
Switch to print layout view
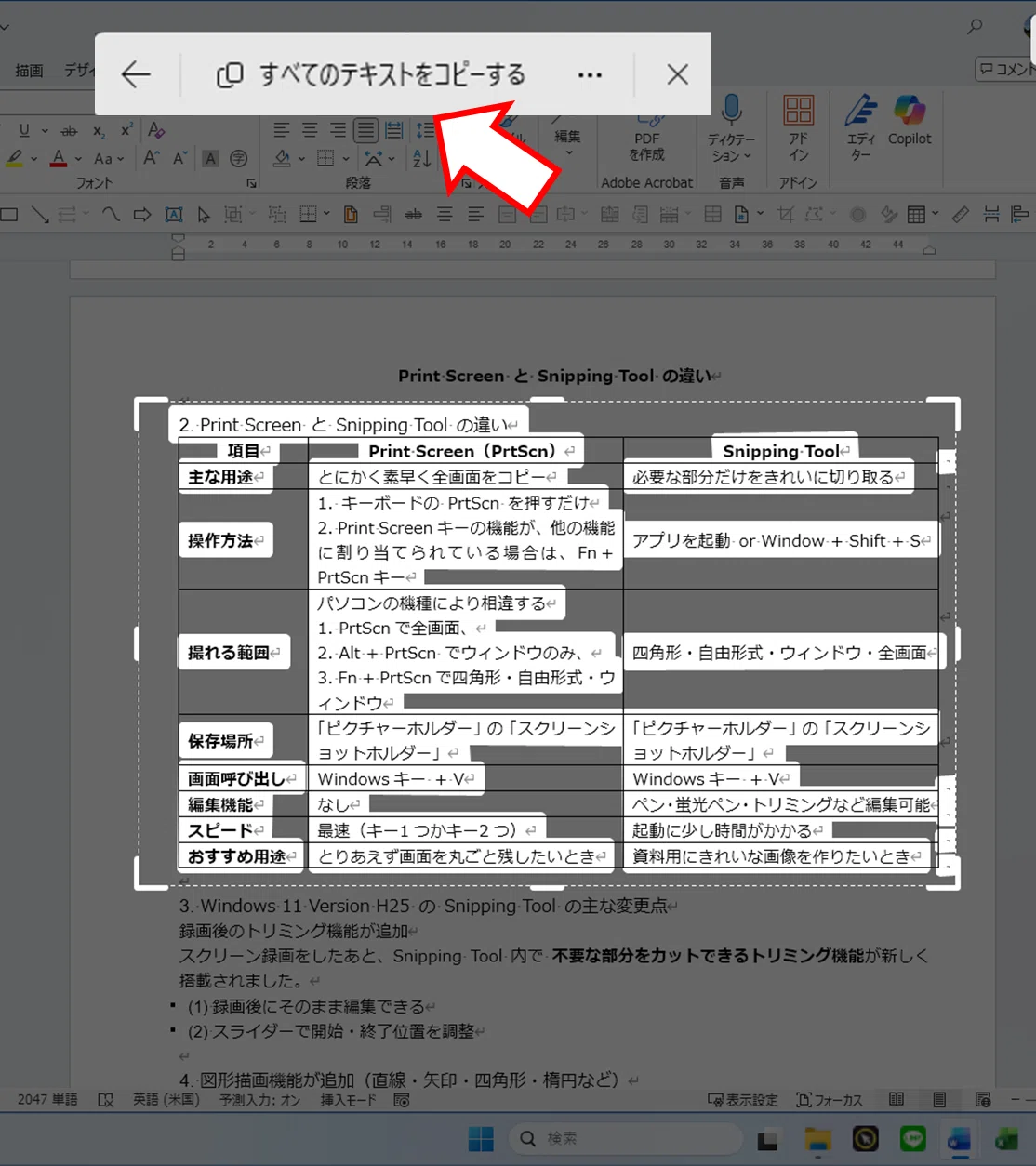coord(939,1099)
